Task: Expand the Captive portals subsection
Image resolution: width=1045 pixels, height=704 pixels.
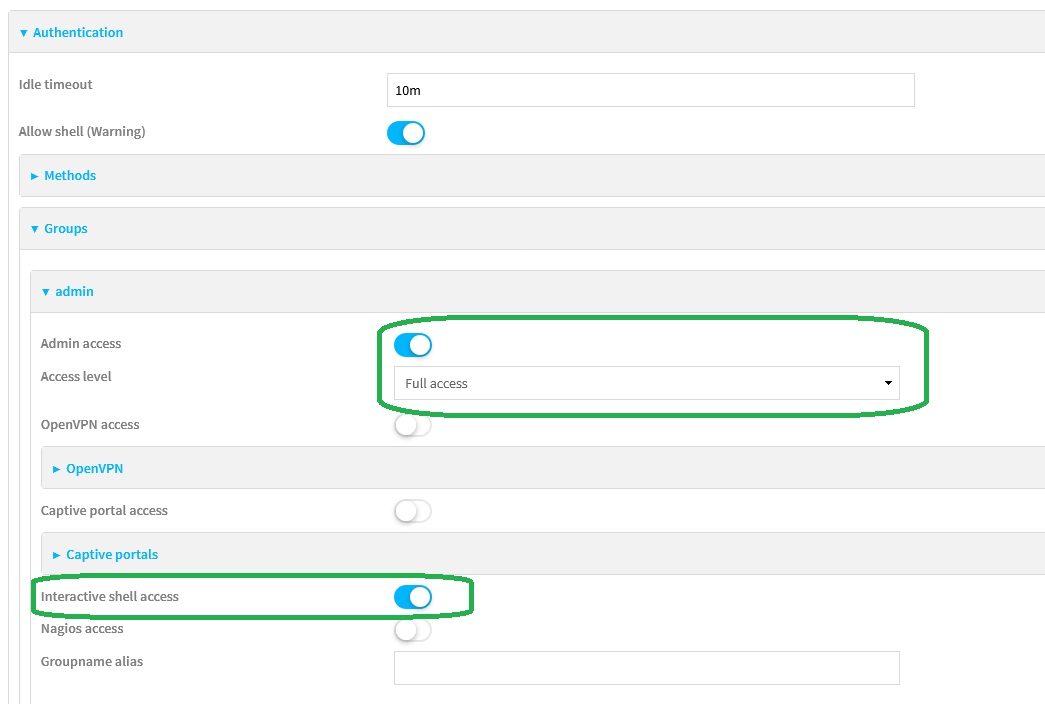Action: pos(111,555)
